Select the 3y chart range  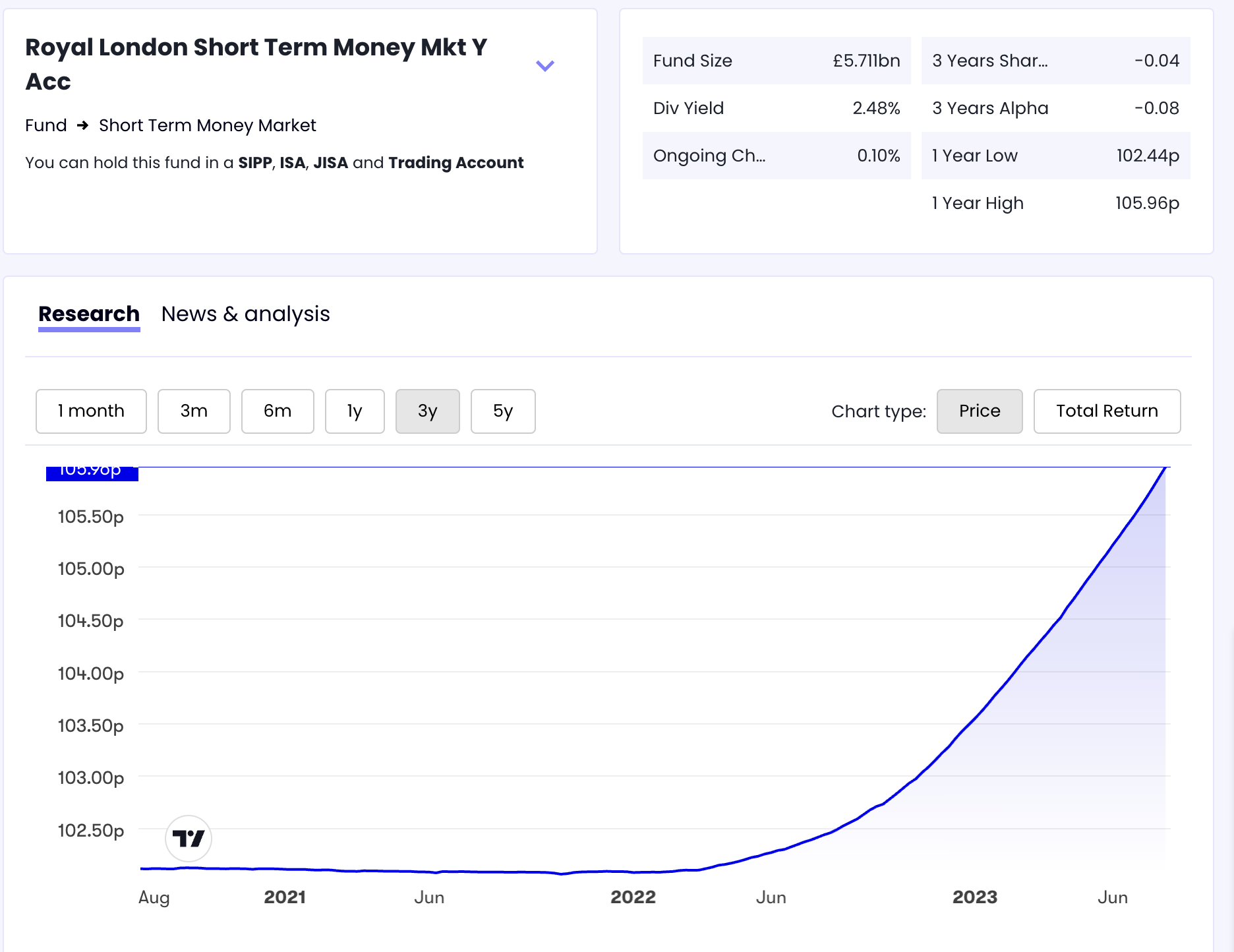point(428,411)
